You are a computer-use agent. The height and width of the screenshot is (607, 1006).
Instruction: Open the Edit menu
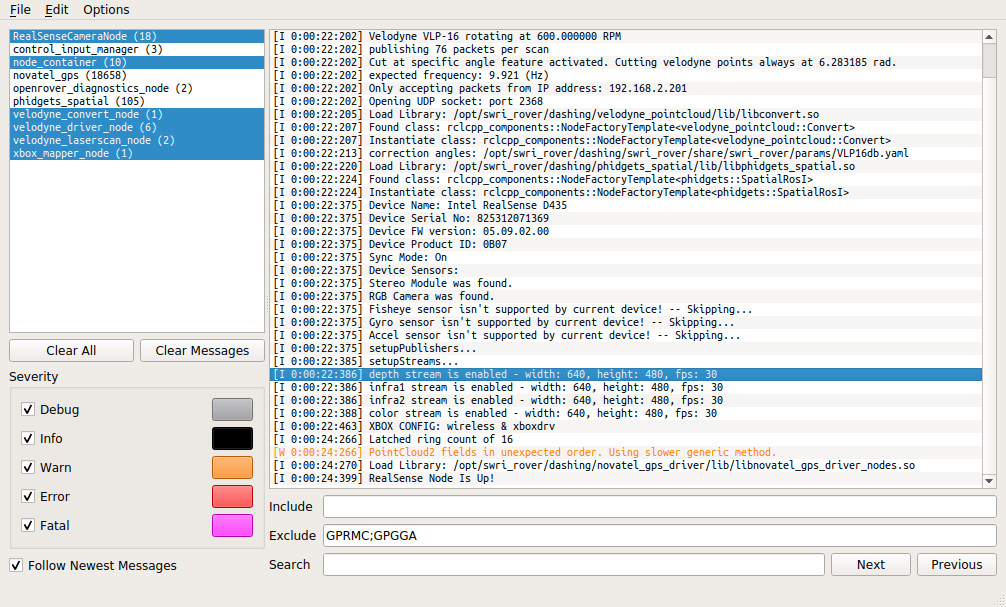pyautogui.click(x=56, y=9)
